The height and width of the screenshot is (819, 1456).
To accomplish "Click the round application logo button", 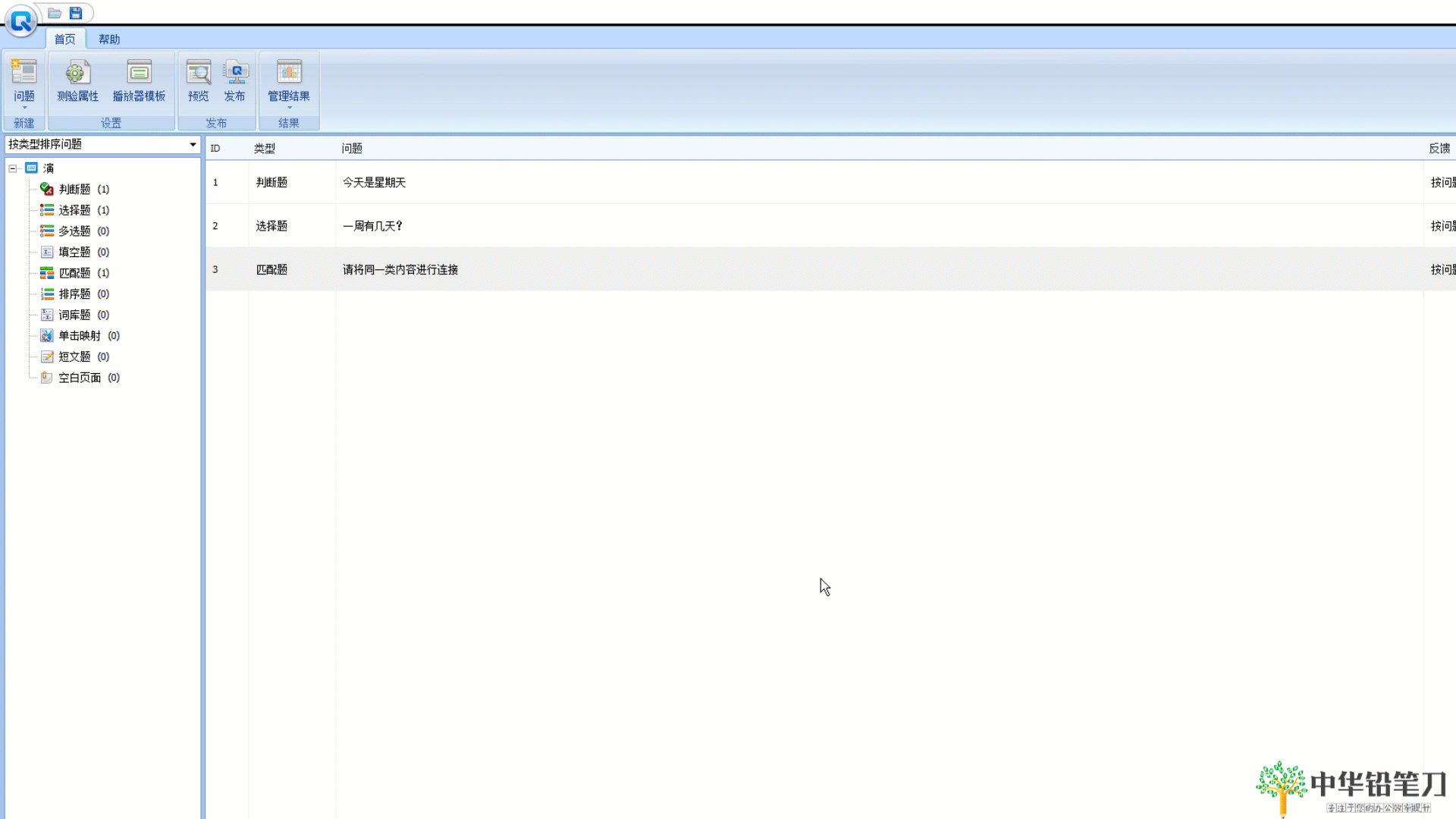I will tap(20, 20).
